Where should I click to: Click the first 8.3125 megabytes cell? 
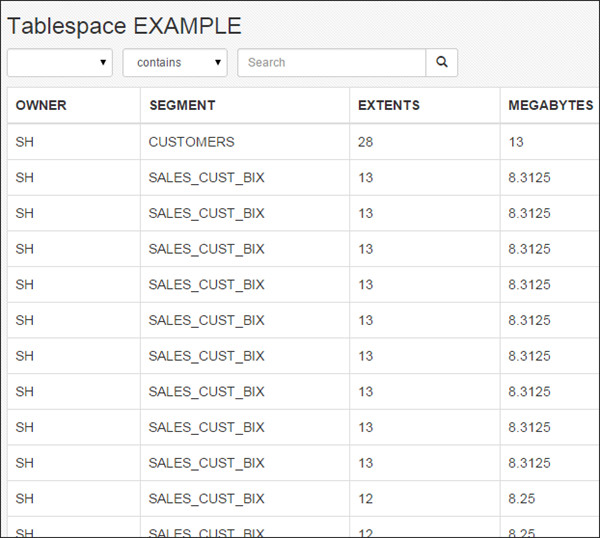529,178
